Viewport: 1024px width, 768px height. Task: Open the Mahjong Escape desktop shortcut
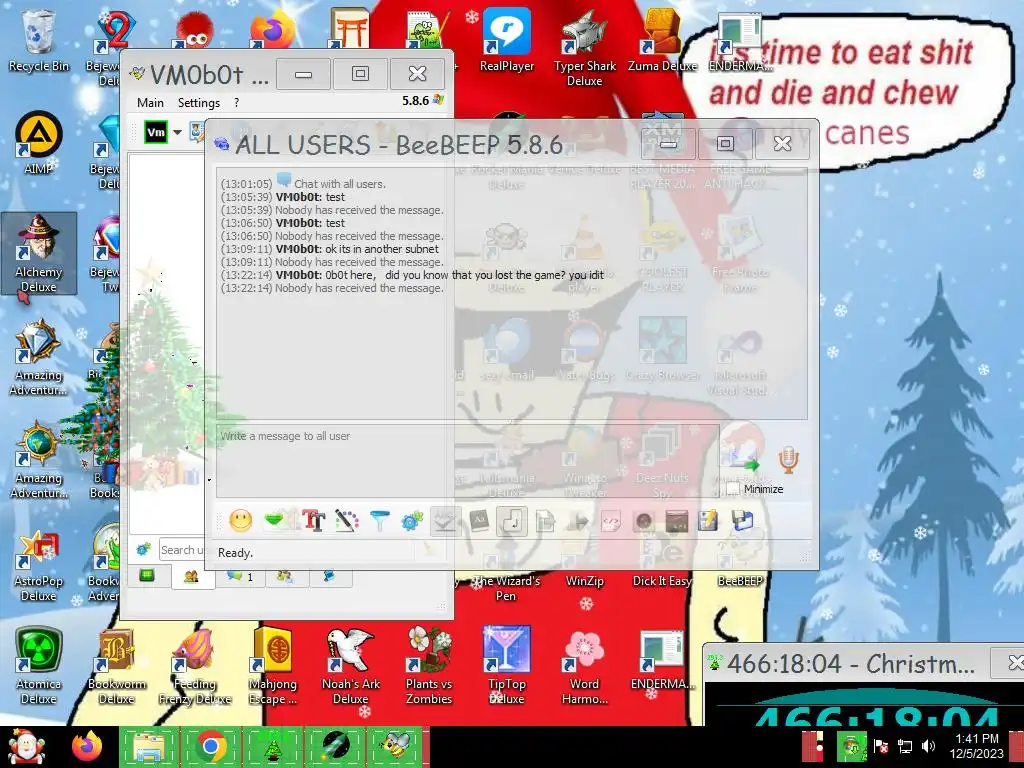pyautogui.click(x=273, y=666)
